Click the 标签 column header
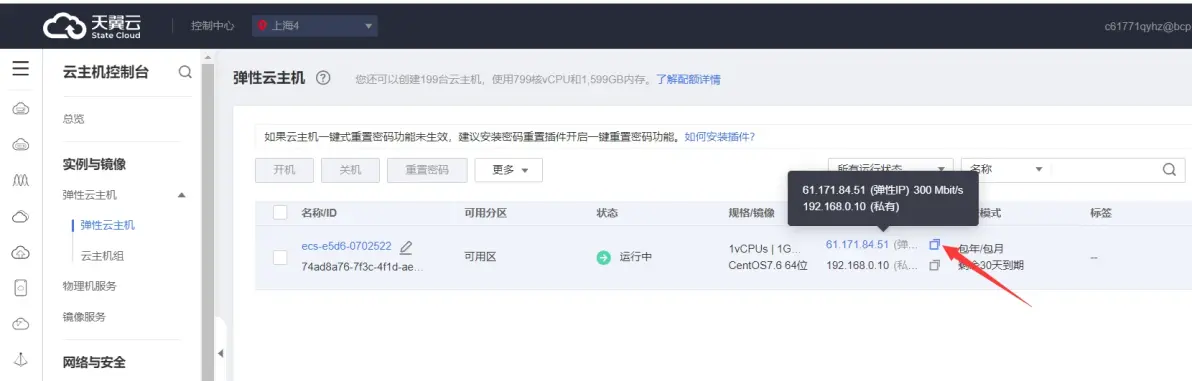 pyautogui.click(x=1101, y=214)
